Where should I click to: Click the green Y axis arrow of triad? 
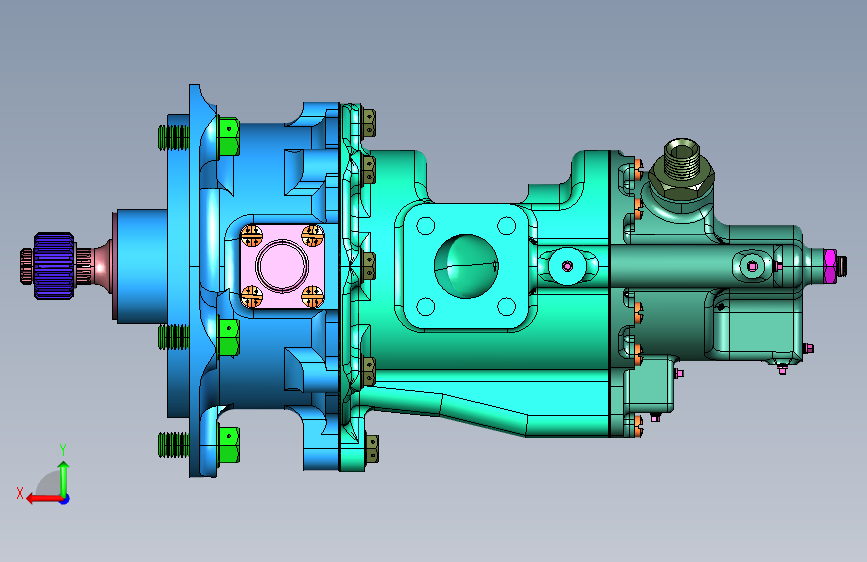(64, 479)
